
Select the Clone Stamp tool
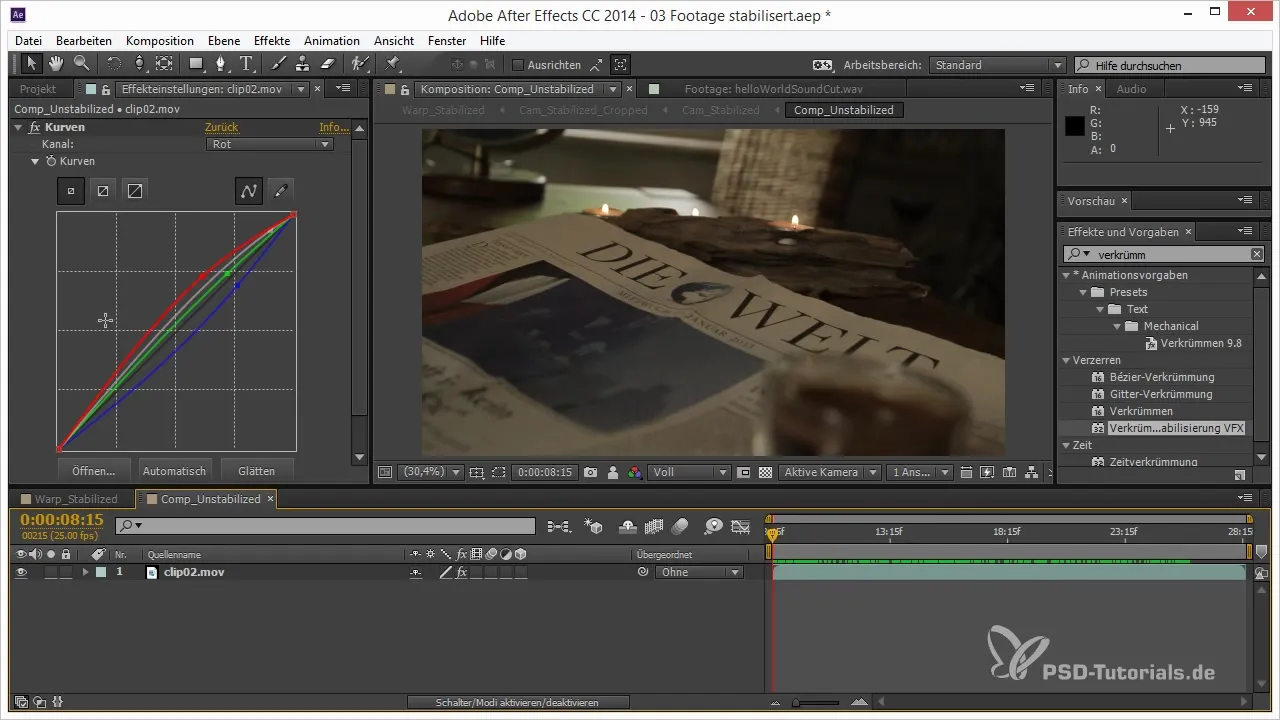(304, 64)
